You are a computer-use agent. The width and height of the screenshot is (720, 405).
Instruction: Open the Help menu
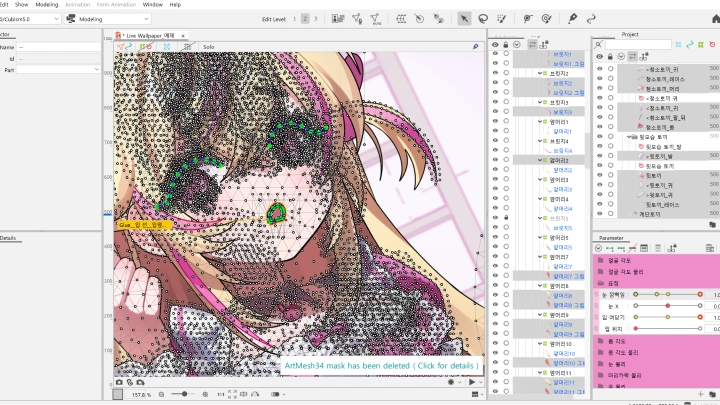point(175,5)
